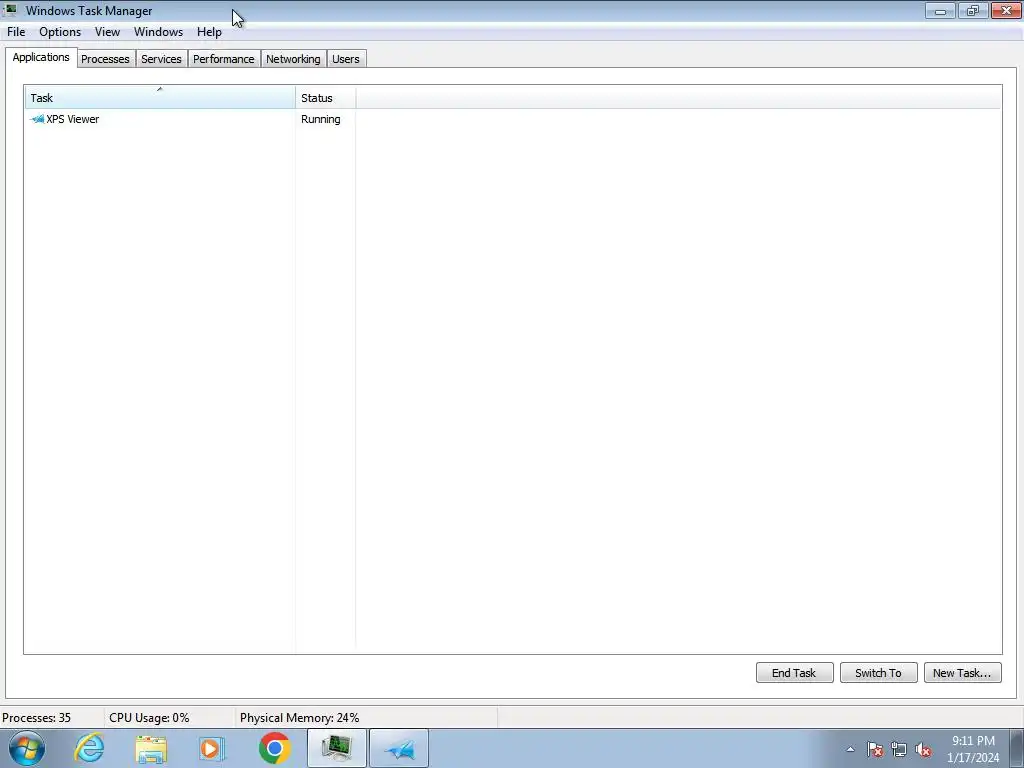
Task: Sort by the Task column header
Action: point(160,97)
